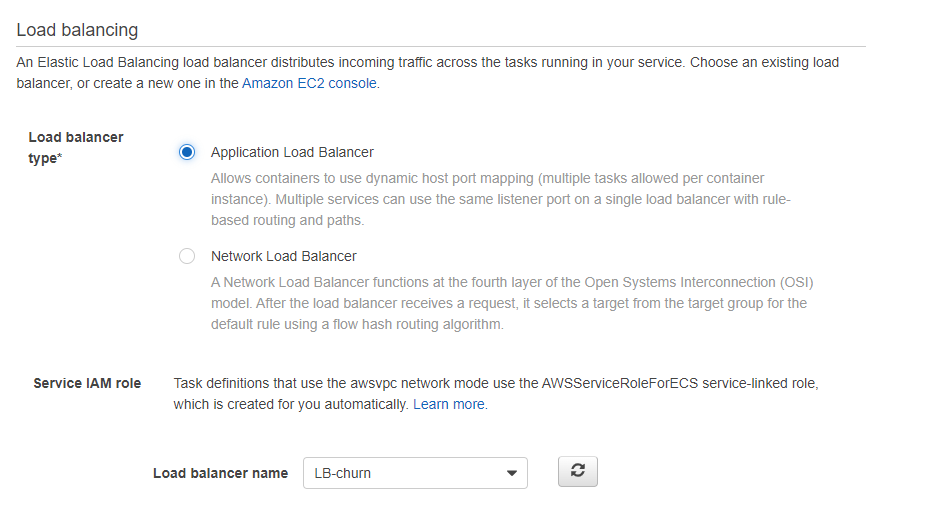Select the Application Load Balancer radio button
The width and height of the screenshot is (937, 509).
[187, 152]
